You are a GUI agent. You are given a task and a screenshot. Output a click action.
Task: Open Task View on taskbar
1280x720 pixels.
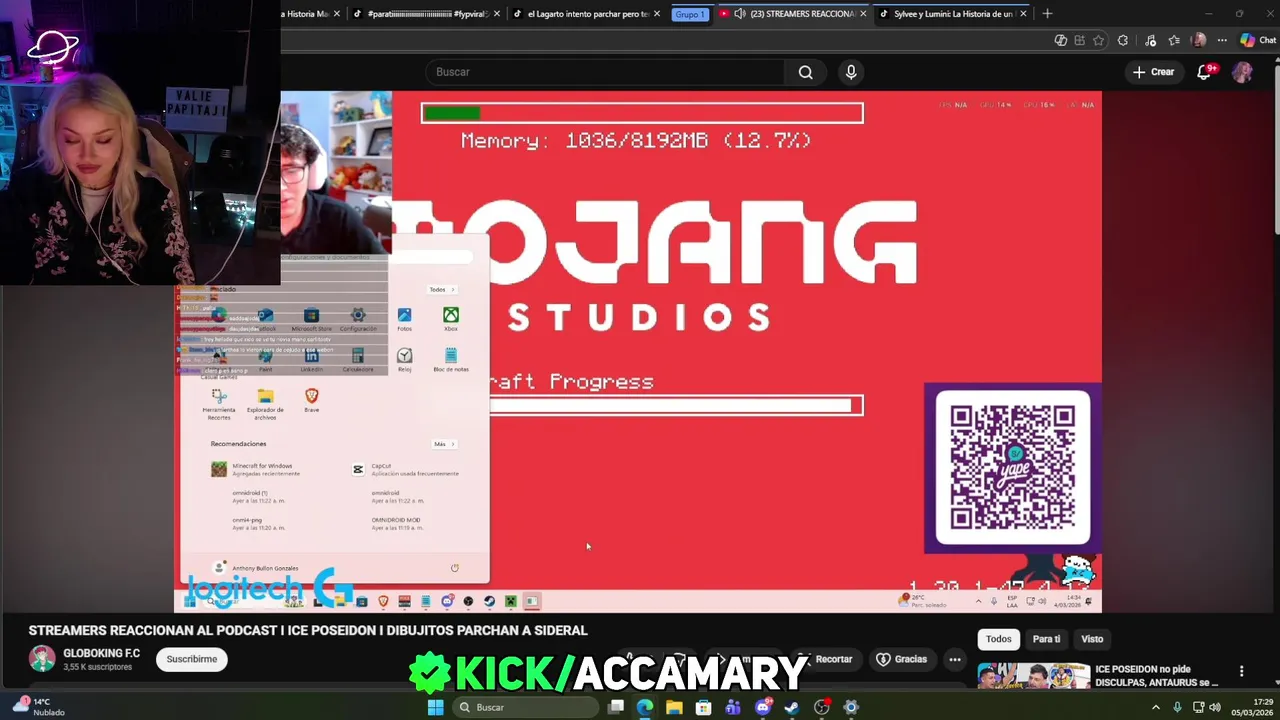[x=616, y=707]
